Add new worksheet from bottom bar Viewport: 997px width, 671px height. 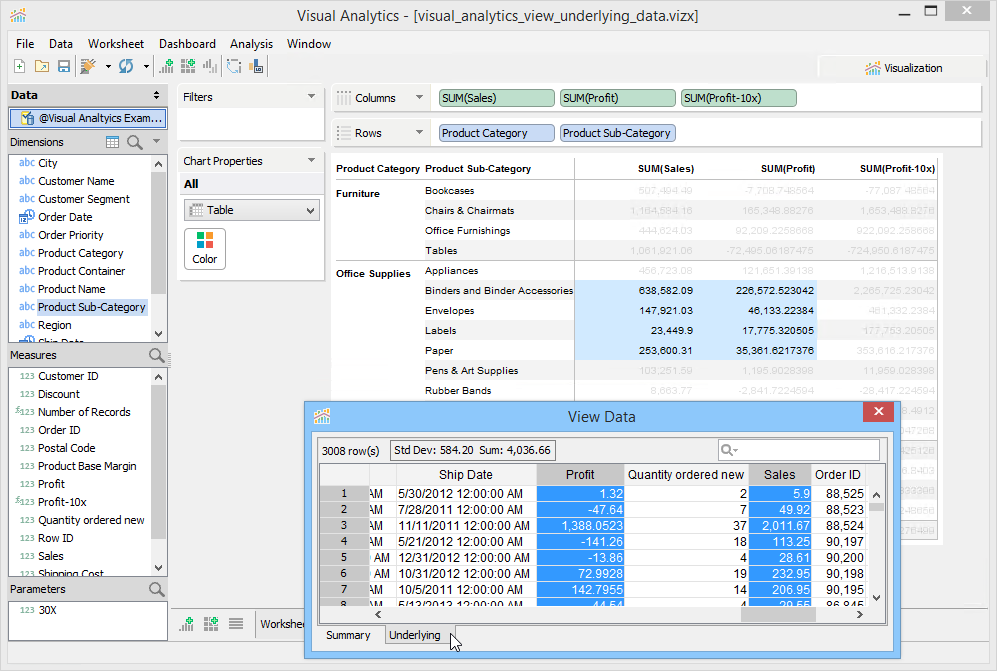tap(187, 624)
